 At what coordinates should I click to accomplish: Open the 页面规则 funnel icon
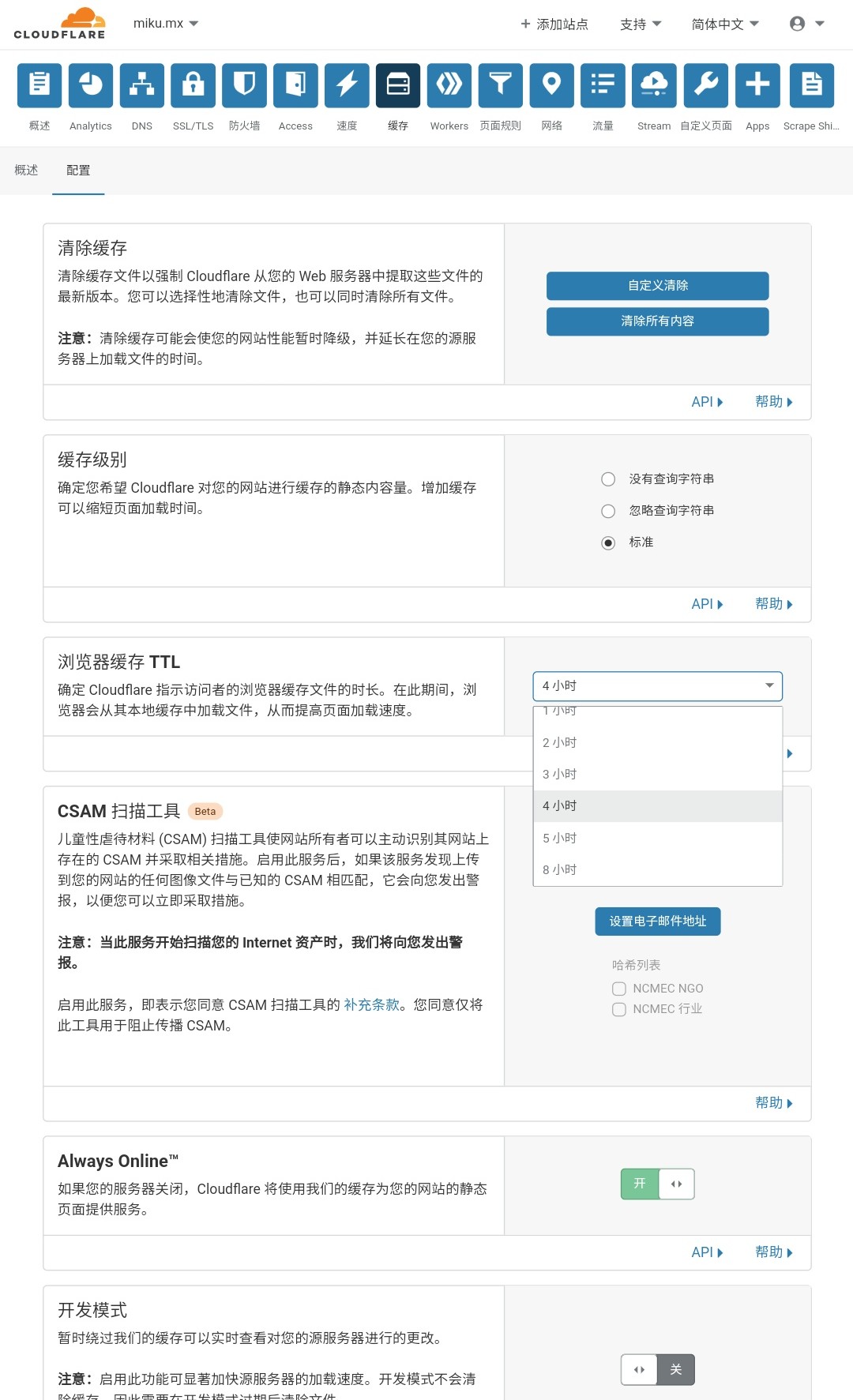pyautogui.click(x=501, y=85)
